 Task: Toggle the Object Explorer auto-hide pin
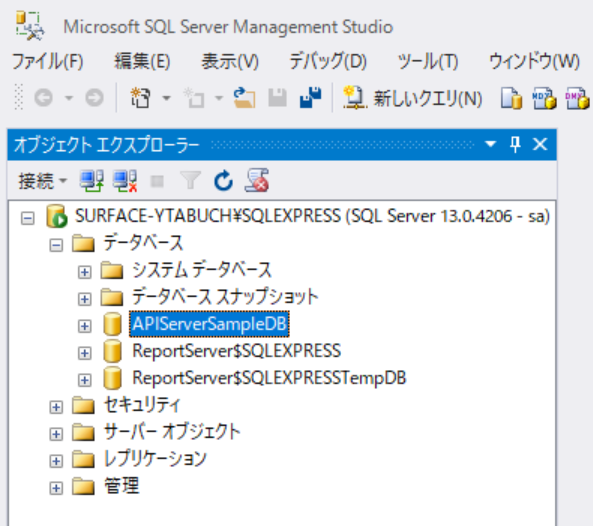(x=515, y=144)
